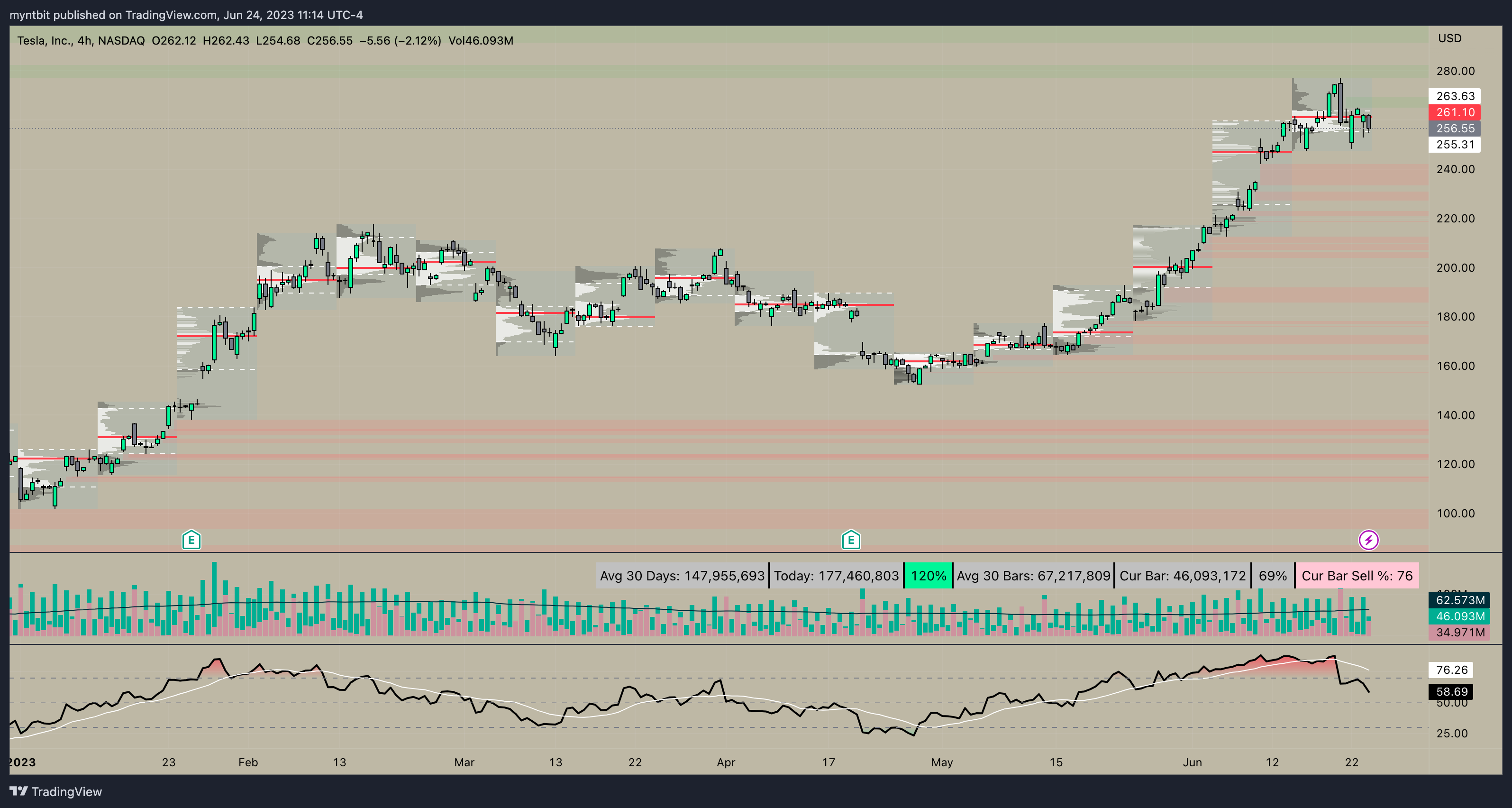Click the RSI 58.69 value label
The height and width of the screenshot is (808, 1512).
tap(1451, 692)
